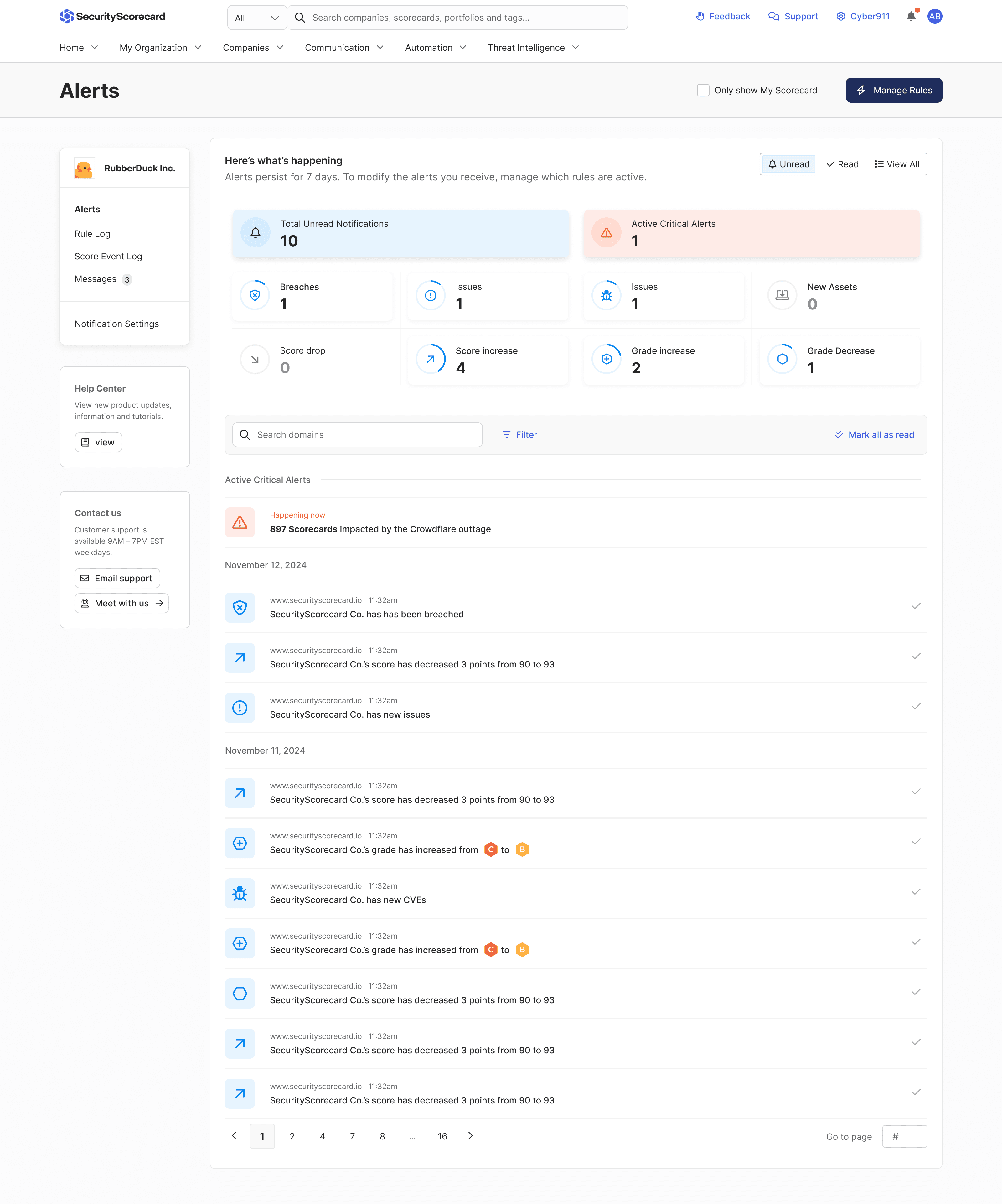Image resolution: width=1002 pixels, height=1204 pixels.
Task: Go to next page arrow
Action: click(470, 1136)
